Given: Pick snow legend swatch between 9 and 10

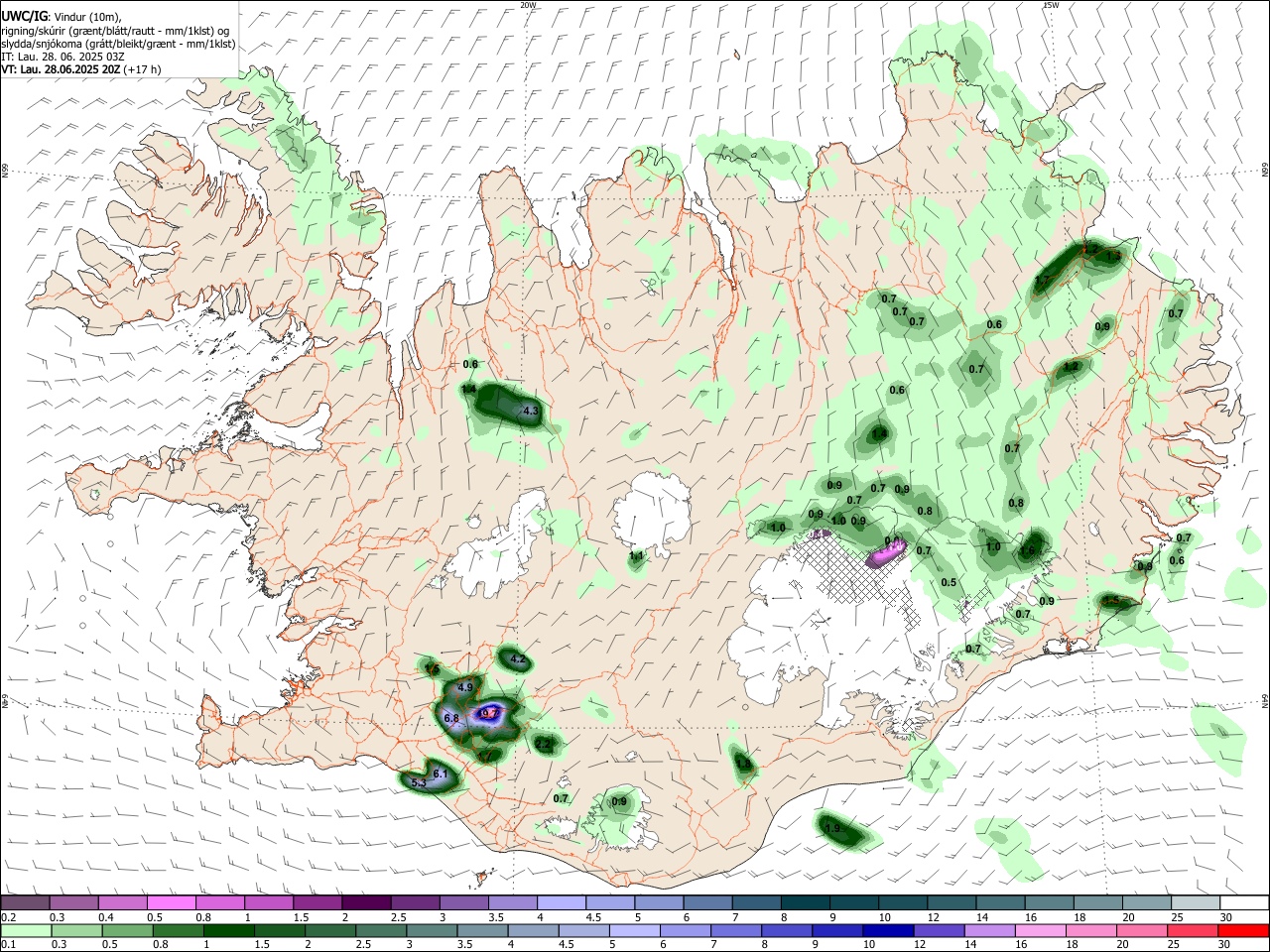Looking at the screenshot, I should (853, 902).
